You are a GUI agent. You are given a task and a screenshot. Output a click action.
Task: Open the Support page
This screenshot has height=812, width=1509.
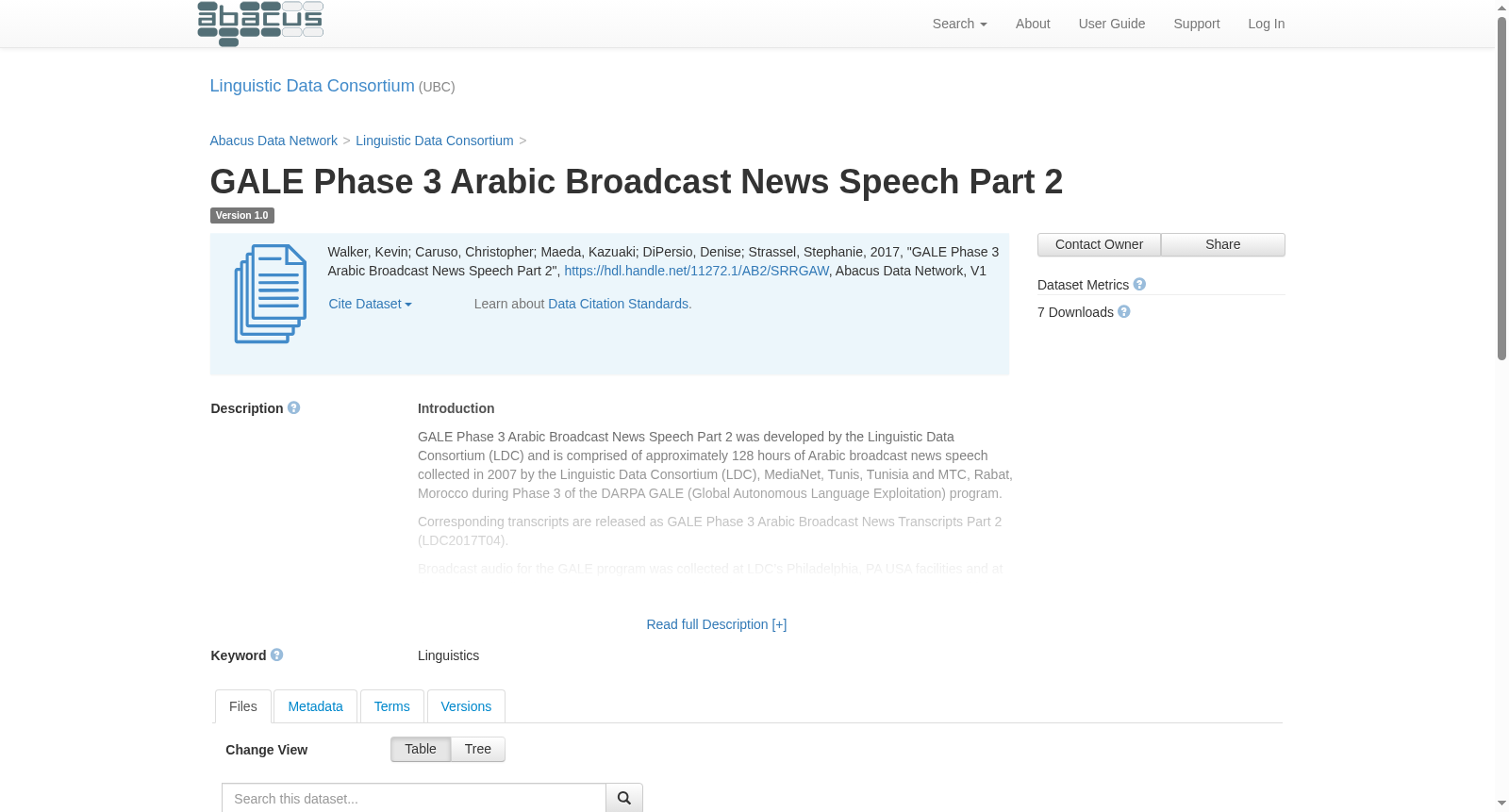point(1196,24)
